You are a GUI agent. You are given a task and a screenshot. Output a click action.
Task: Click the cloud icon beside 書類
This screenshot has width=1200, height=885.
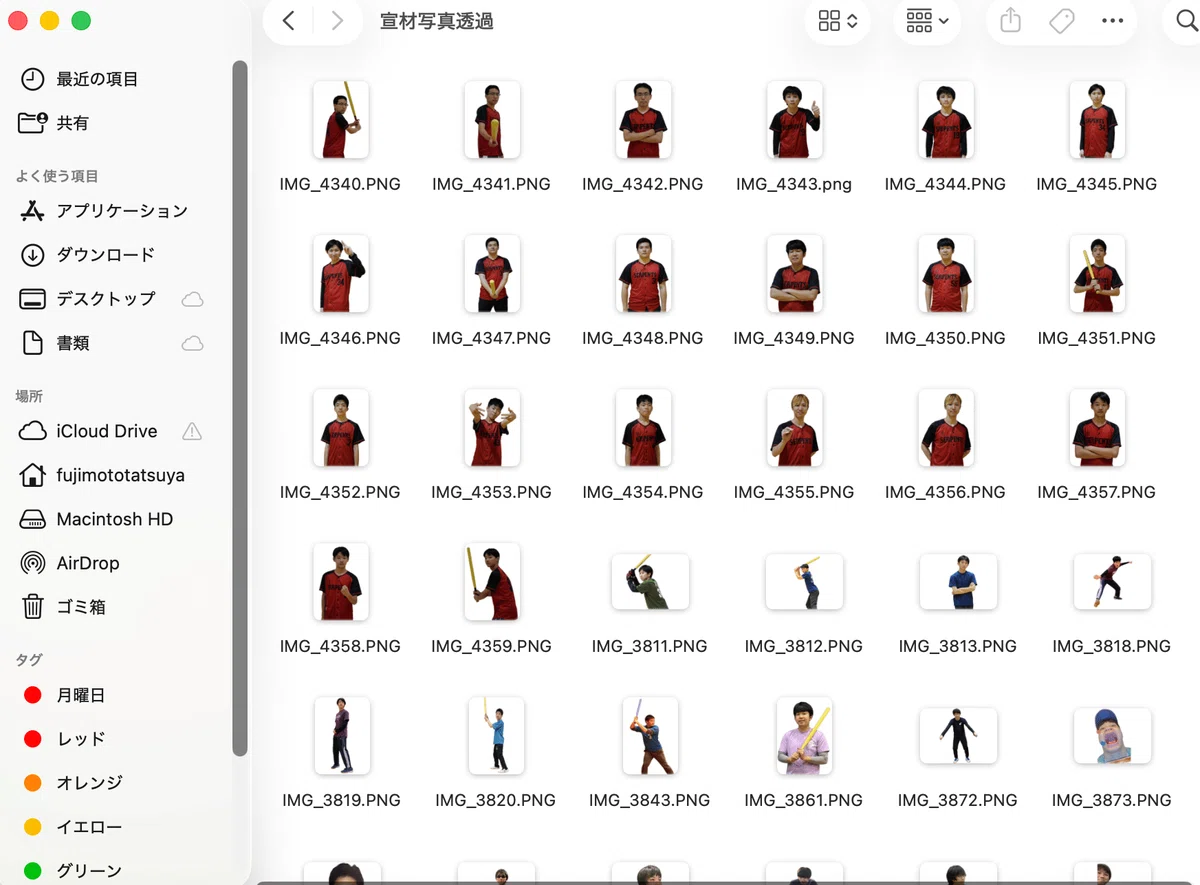coord(192,343)
